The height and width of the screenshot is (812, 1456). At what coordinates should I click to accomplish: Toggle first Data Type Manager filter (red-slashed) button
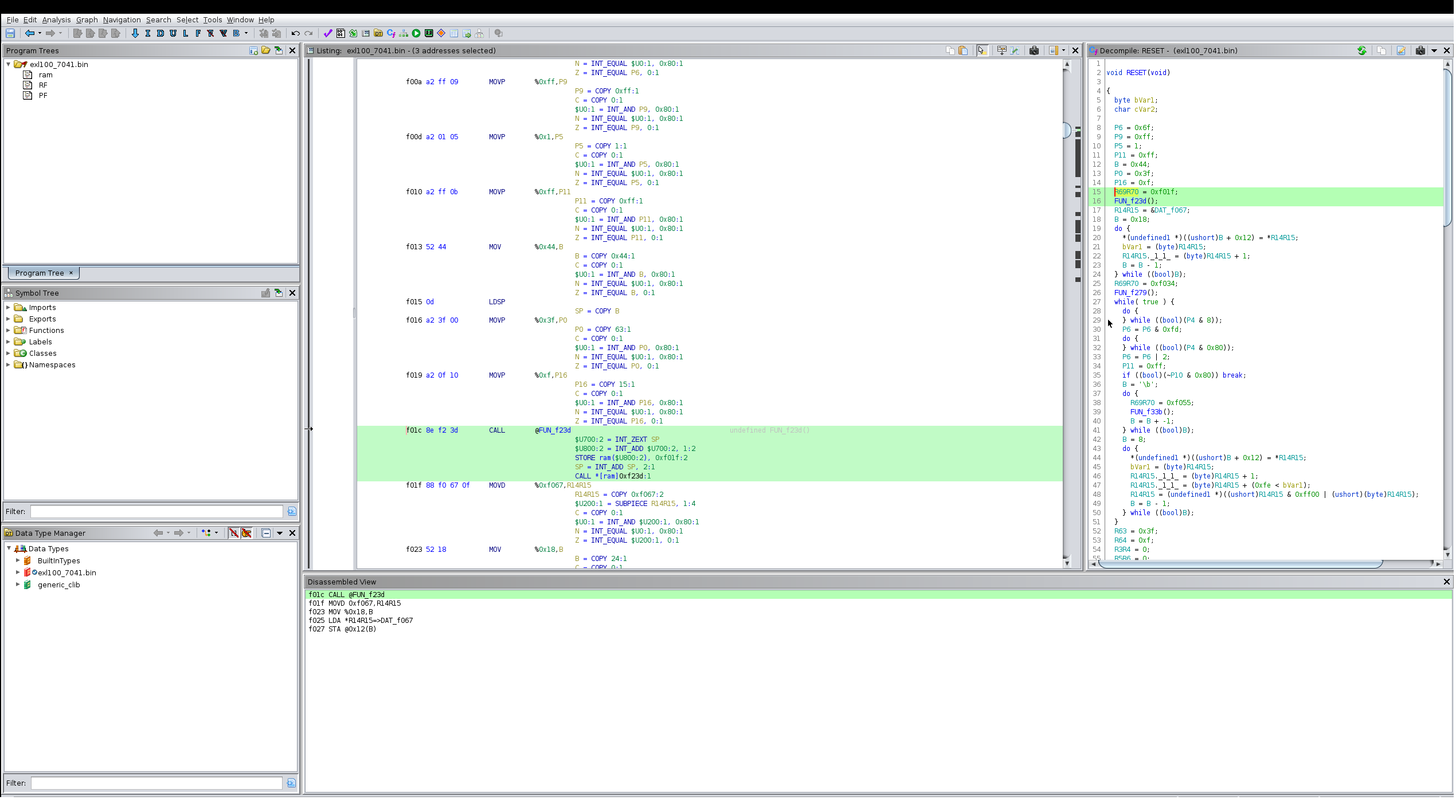pos(234,533)
